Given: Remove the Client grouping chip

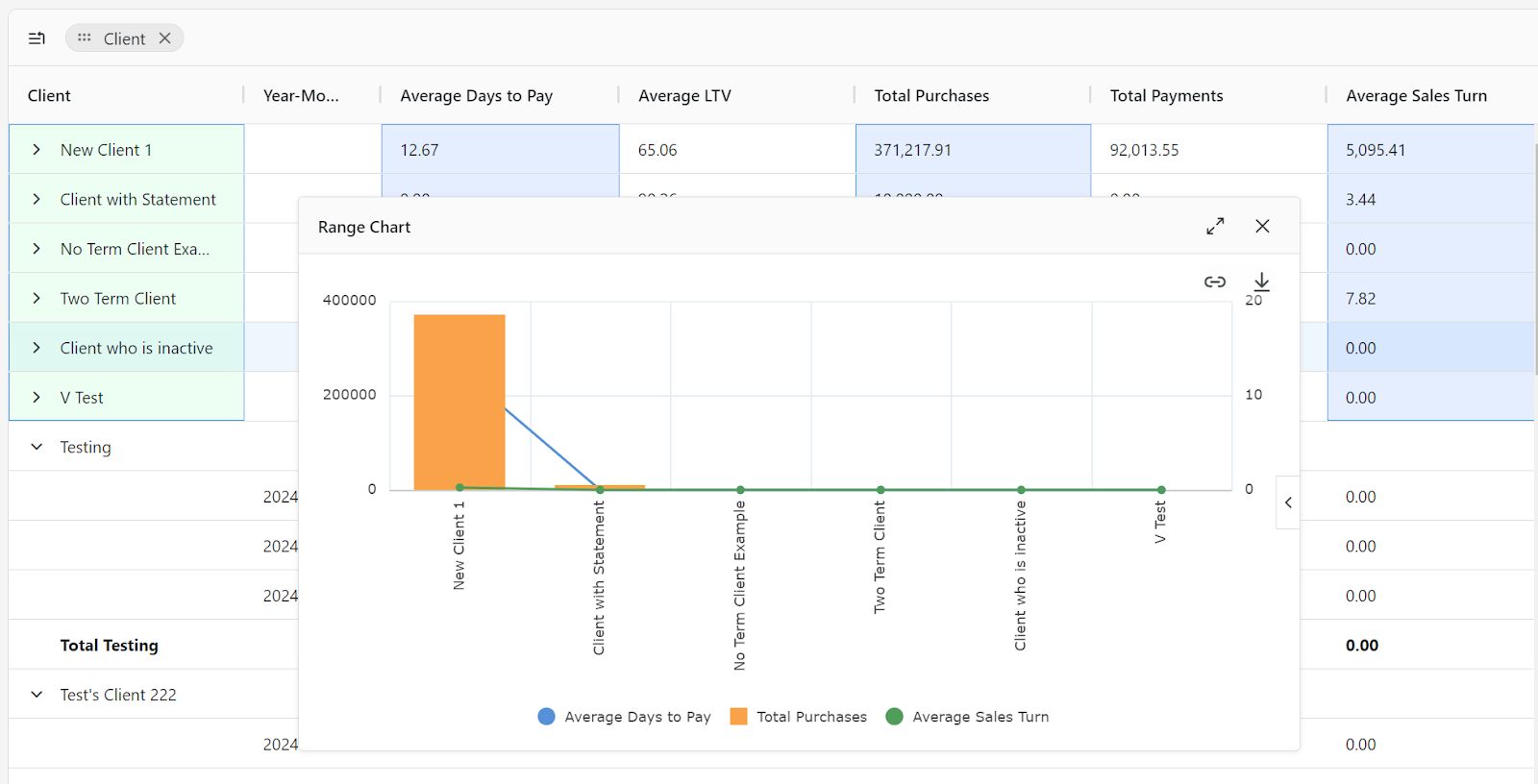Looking at the screenshot, I should [165, 38].
